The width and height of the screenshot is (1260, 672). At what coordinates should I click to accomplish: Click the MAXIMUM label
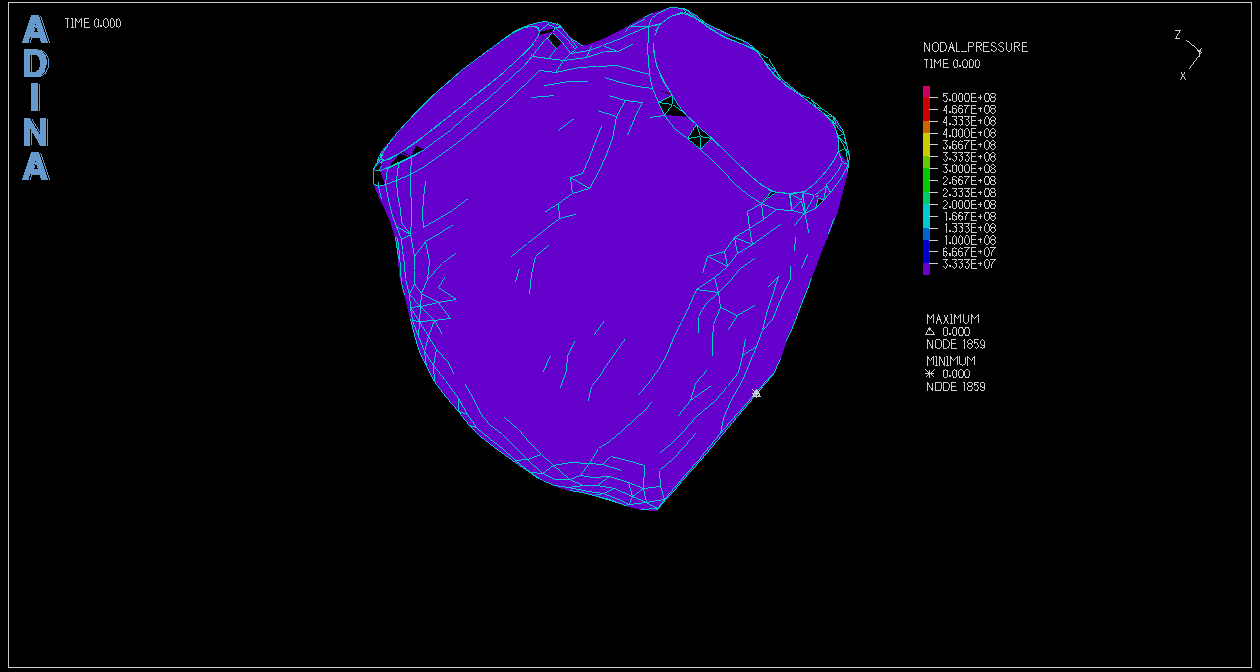pyautogui.click(x=952, y=319)
